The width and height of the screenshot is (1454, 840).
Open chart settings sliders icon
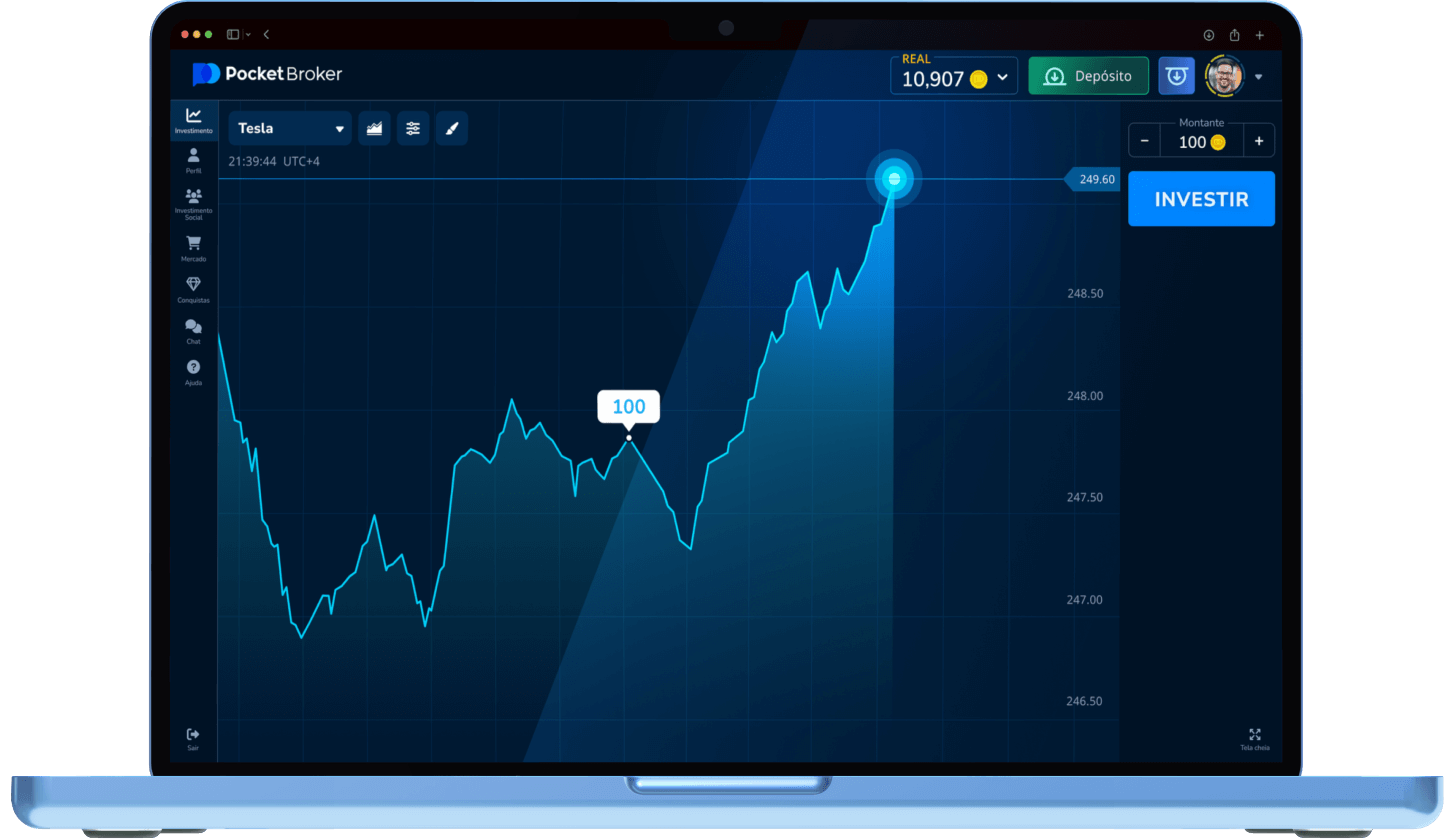coord(413,128)
